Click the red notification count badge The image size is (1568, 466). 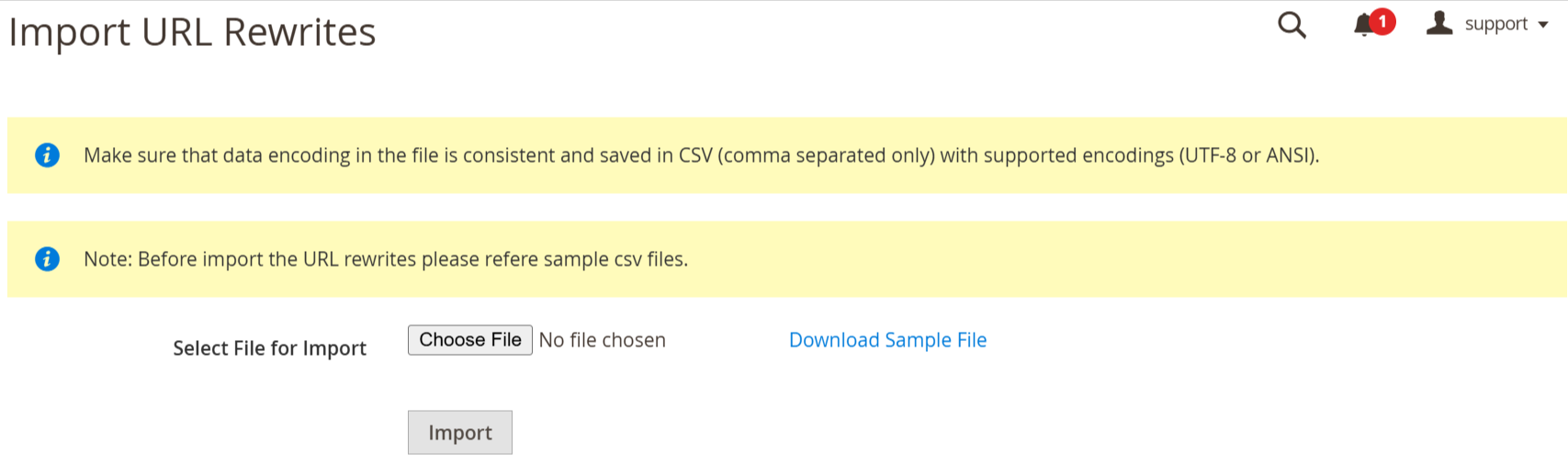pos(1382,21)
